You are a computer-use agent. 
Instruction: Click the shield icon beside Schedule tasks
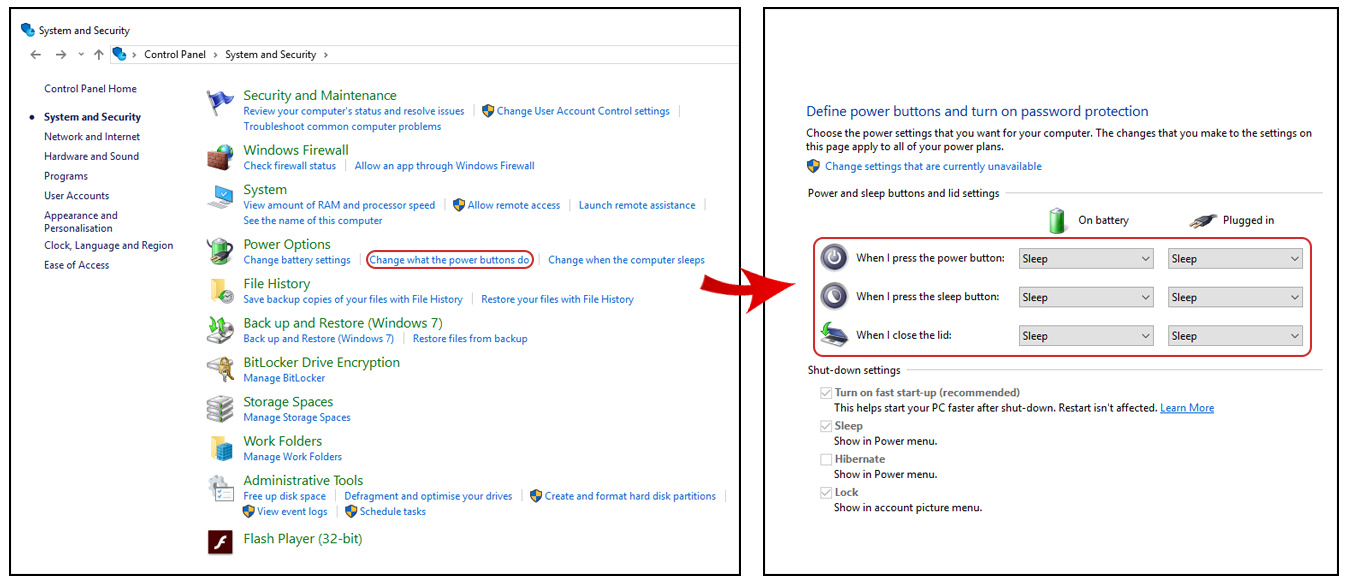pyautogui.click(x=351, y=511)
